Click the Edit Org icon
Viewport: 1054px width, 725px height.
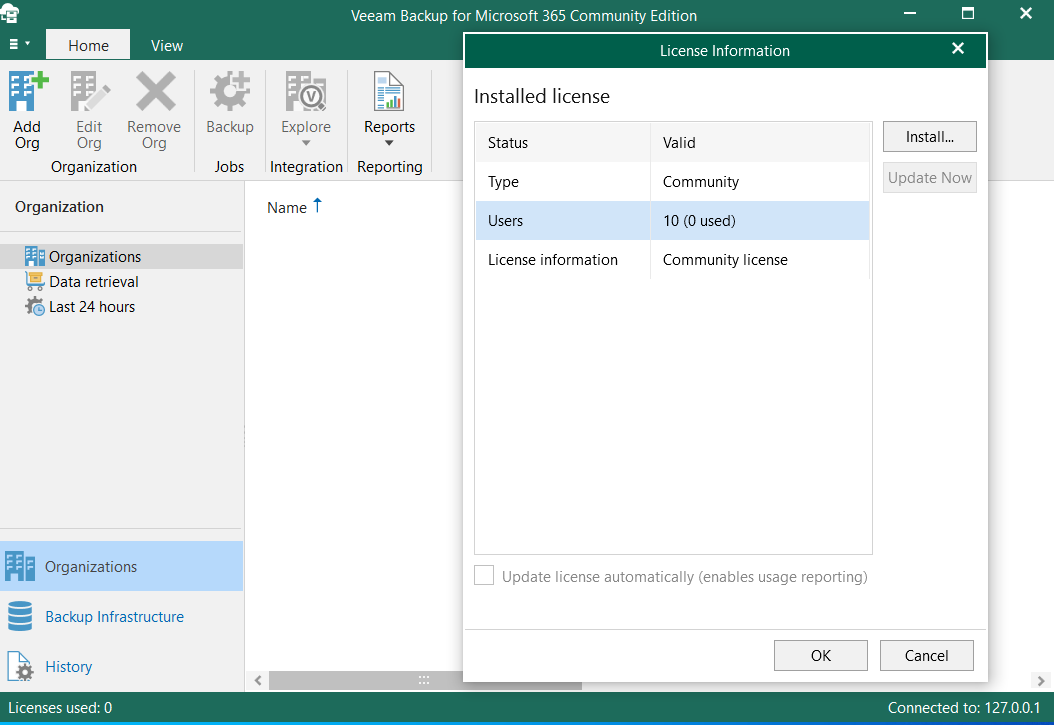point(89,91)
